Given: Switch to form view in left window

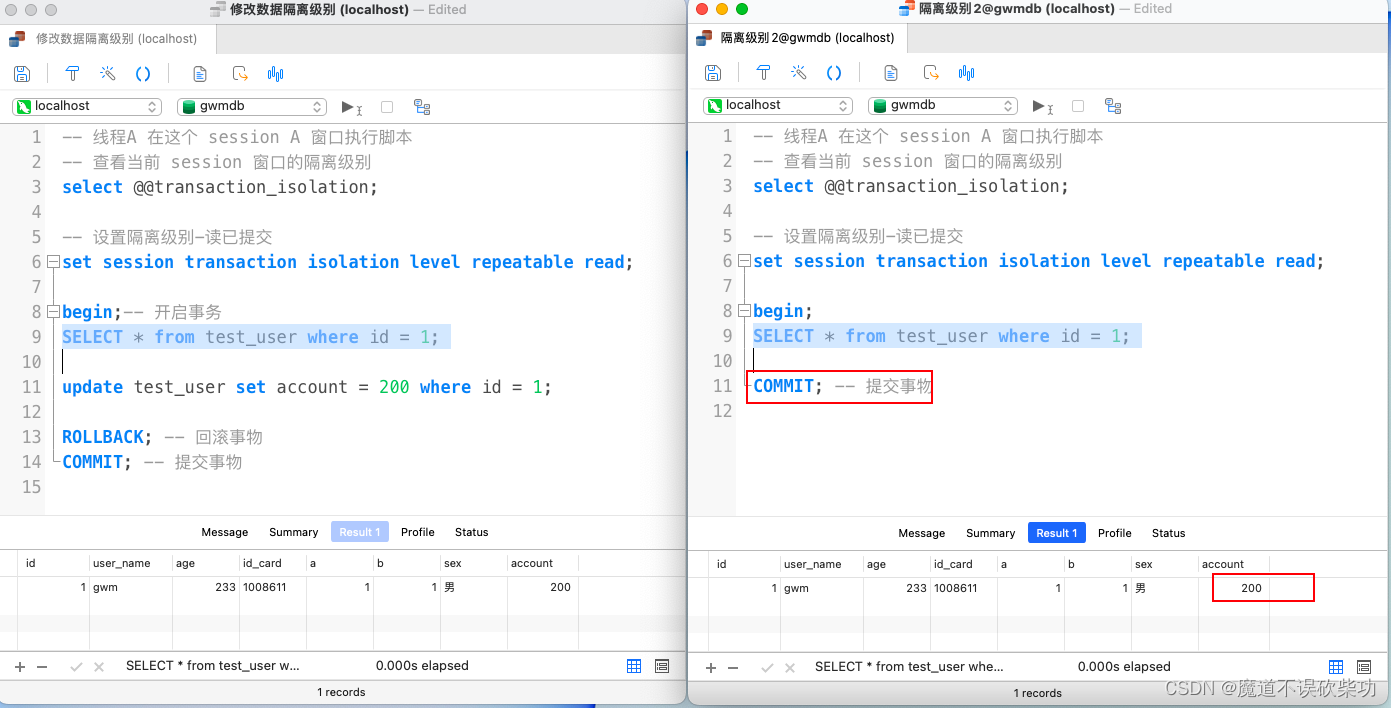Looking at the screenshot, I should coord(662,666).
